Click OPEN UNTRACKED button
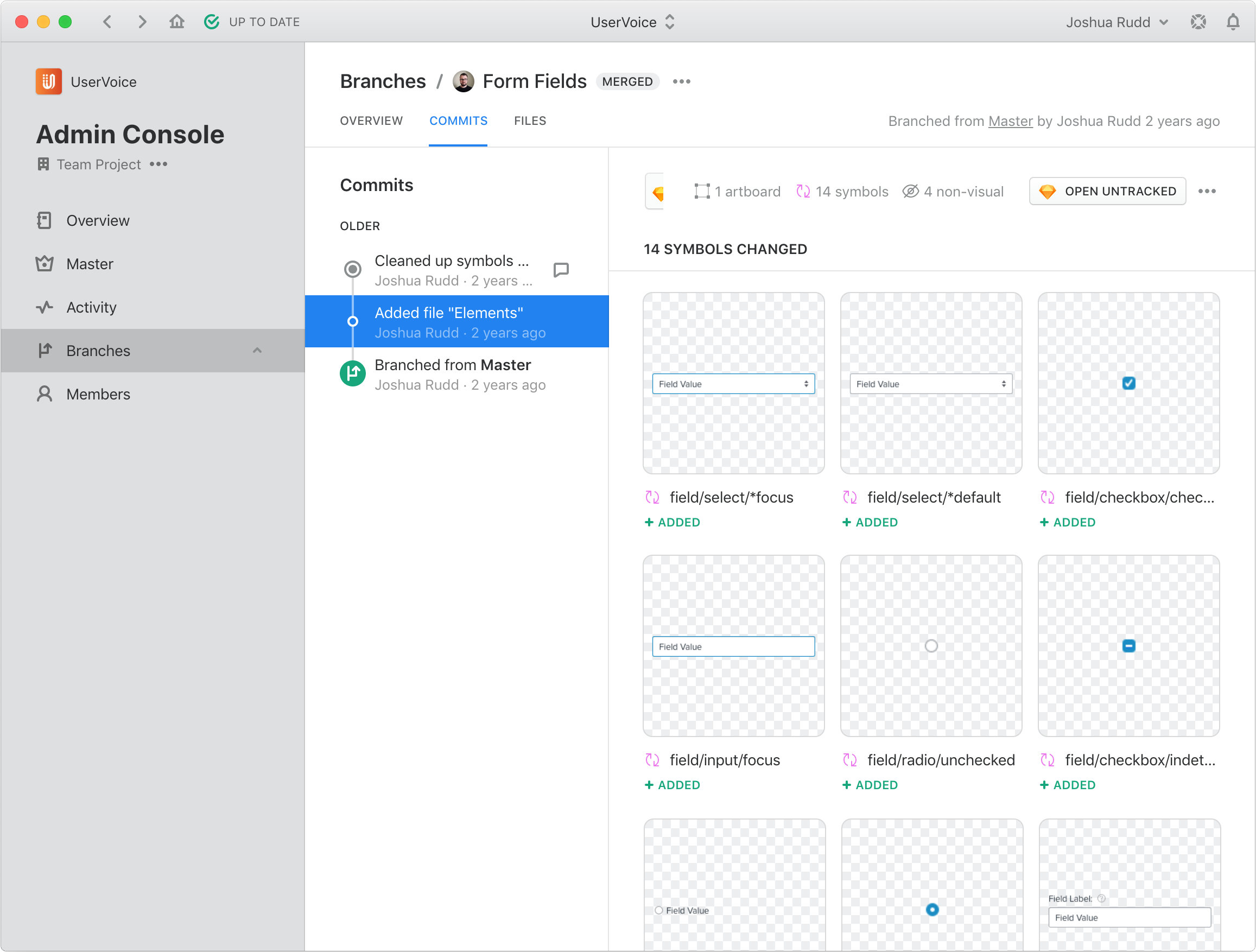1256x952 pixels. [1107, 191]
